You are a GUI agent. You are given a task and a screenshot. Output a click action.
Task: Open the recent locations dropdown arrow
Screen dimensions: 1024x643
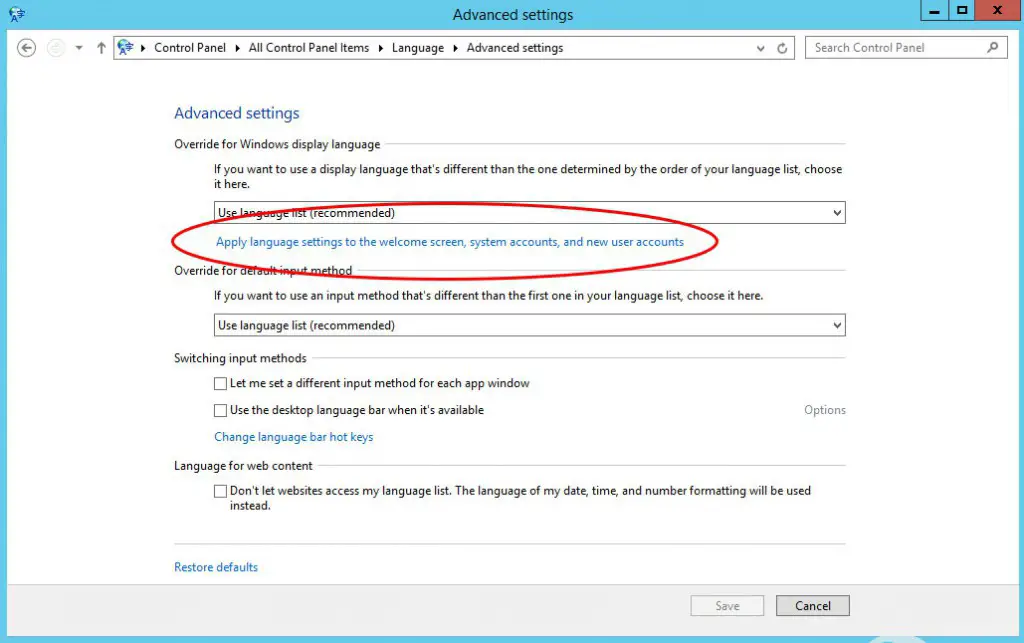[x=79, y=48]
